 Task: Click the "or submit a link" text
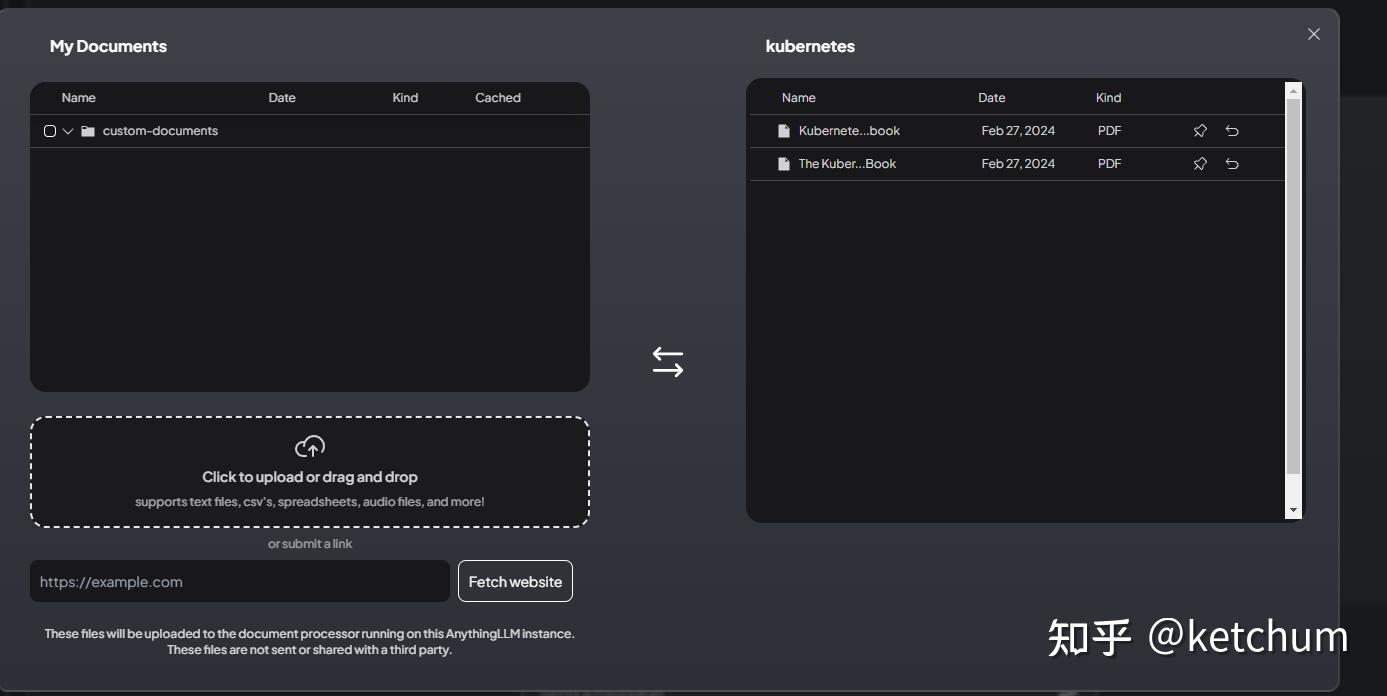pyautogui.click(x=310, y=544)
